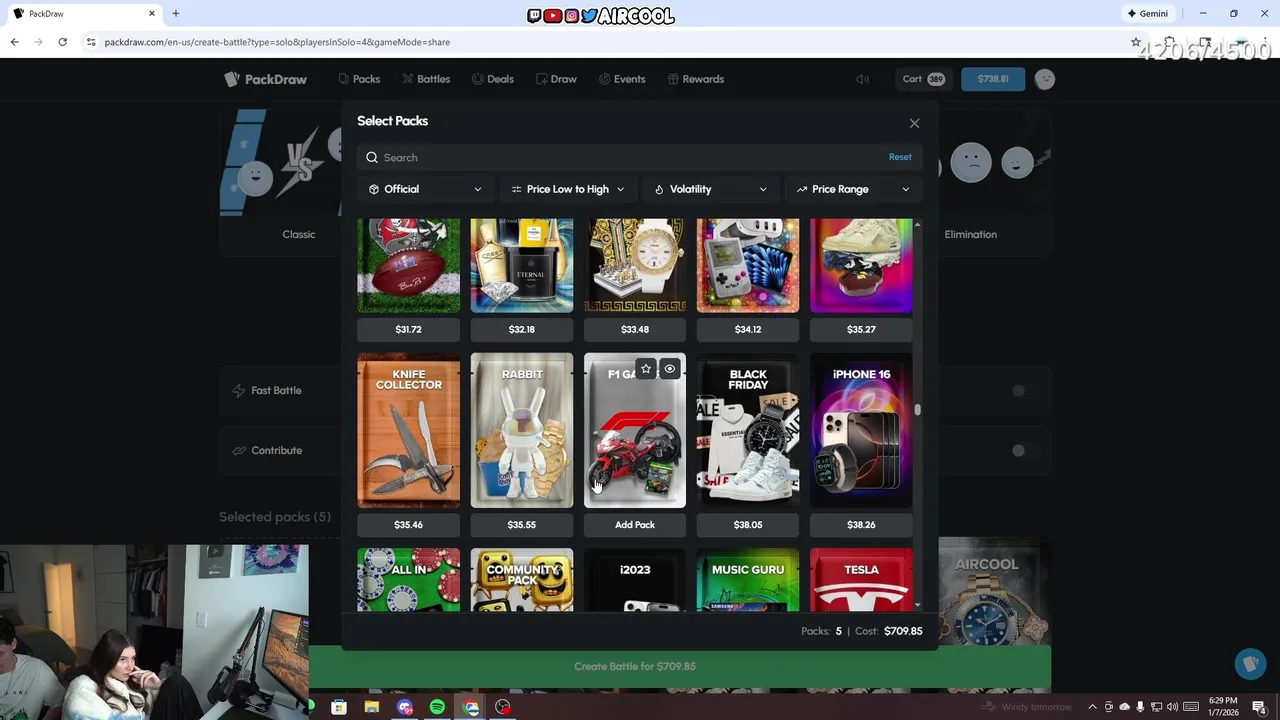Go back in browser history

pyautogui.click(x=14, y=42)
